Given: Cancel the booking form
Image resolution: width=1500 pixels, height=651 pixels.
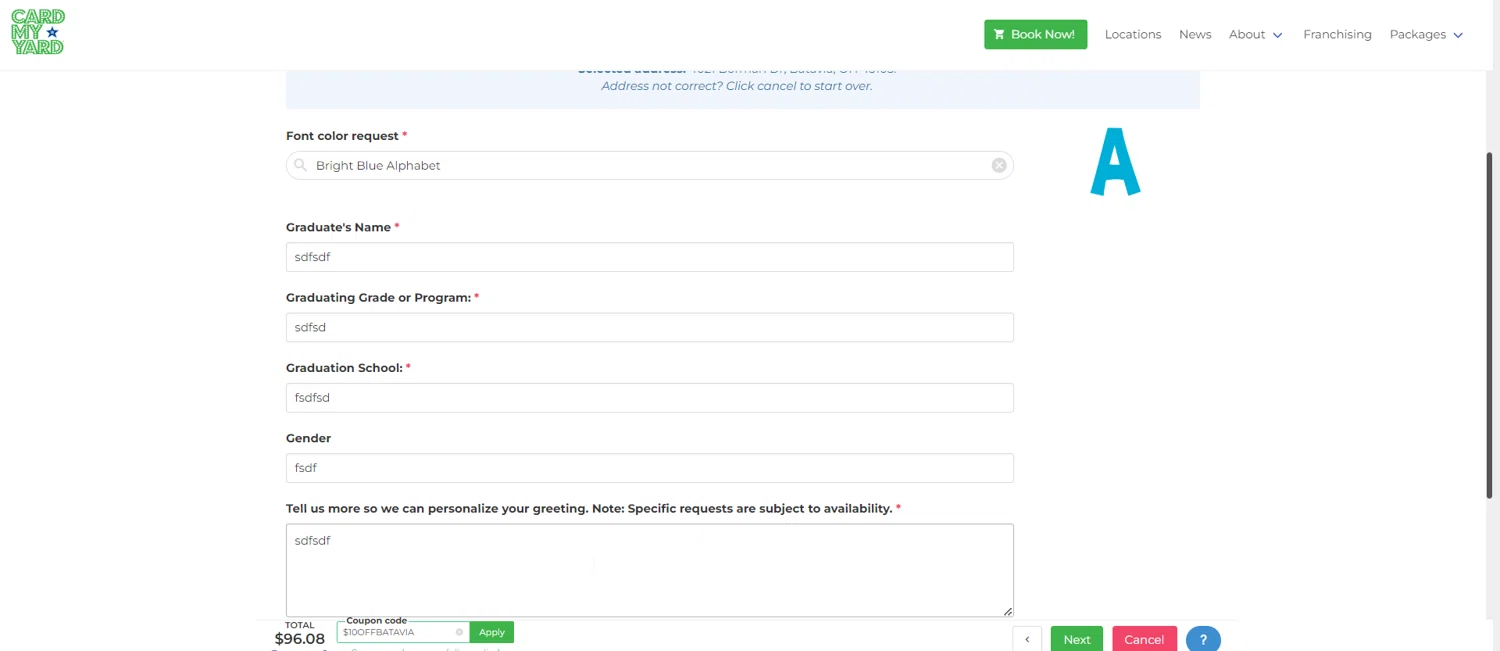Looking at the screenshot, I should tap(1144, 640).
